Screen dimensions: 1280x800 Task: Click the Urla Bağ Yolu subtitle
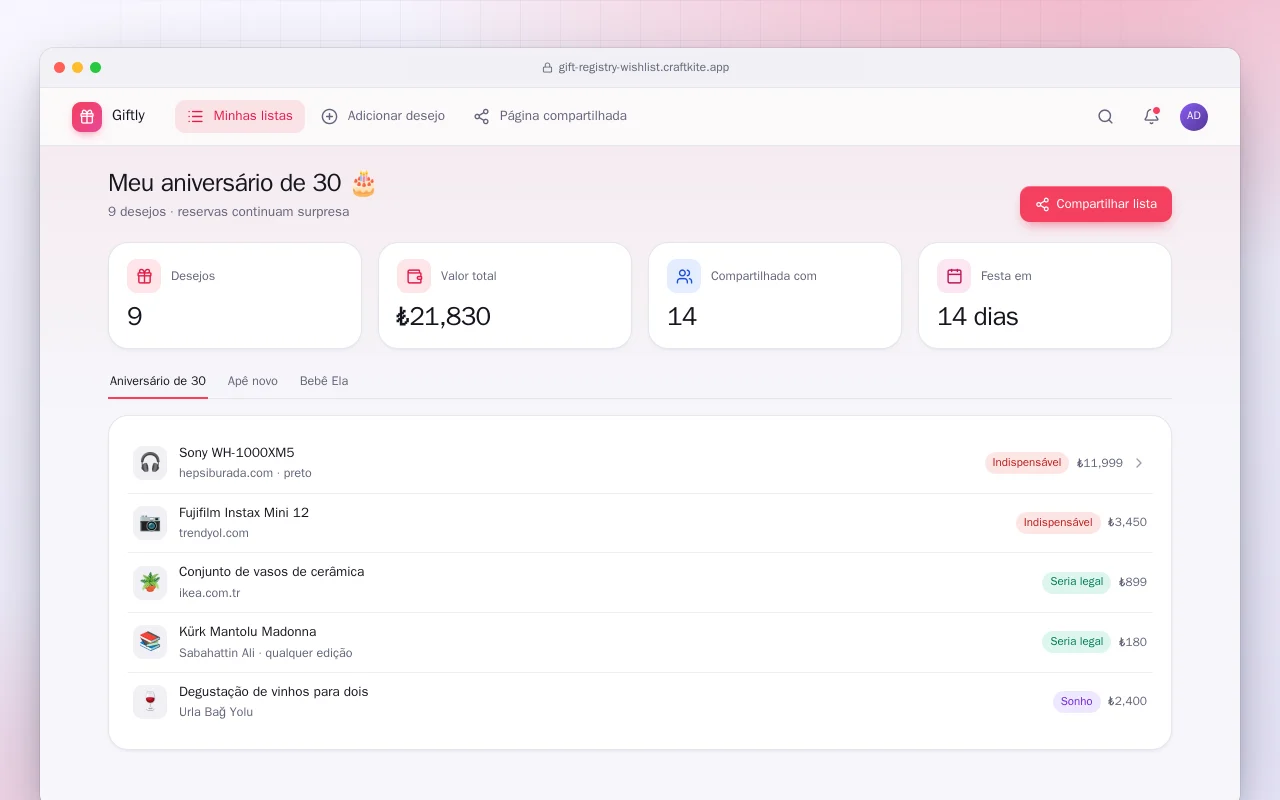216,712
